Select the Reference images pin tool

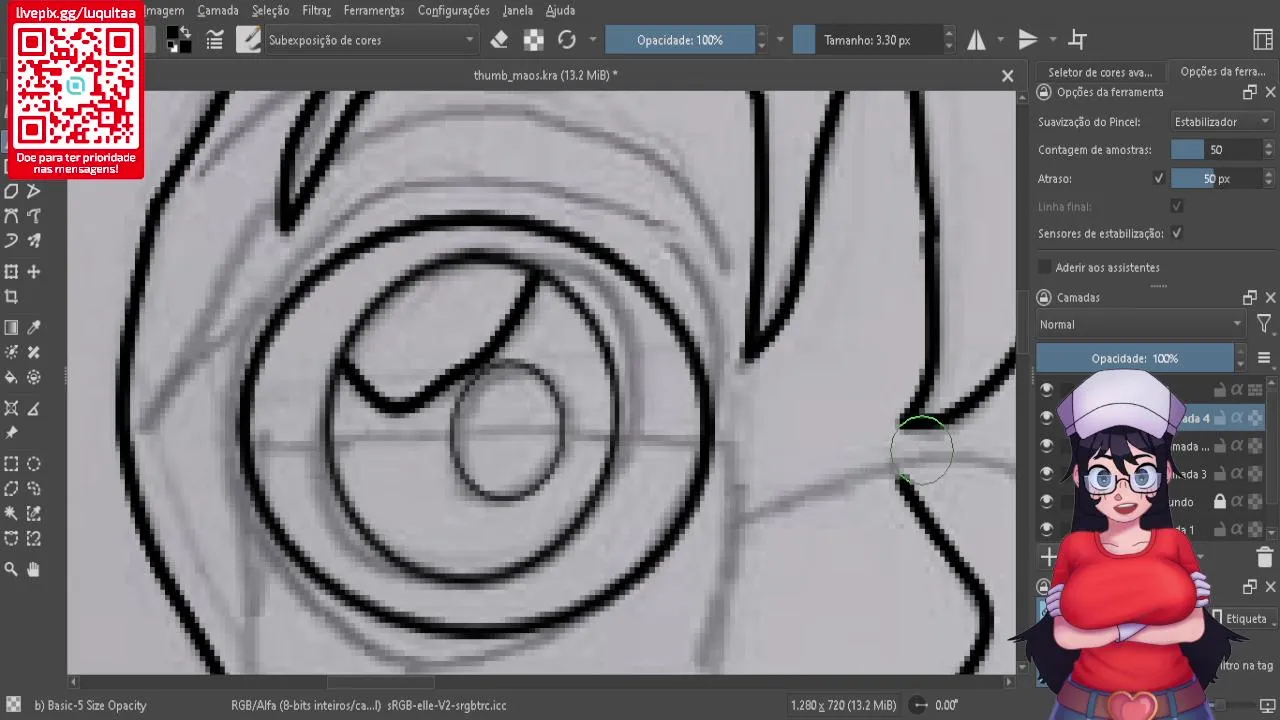pyautogui.click(x=11, y=434)
